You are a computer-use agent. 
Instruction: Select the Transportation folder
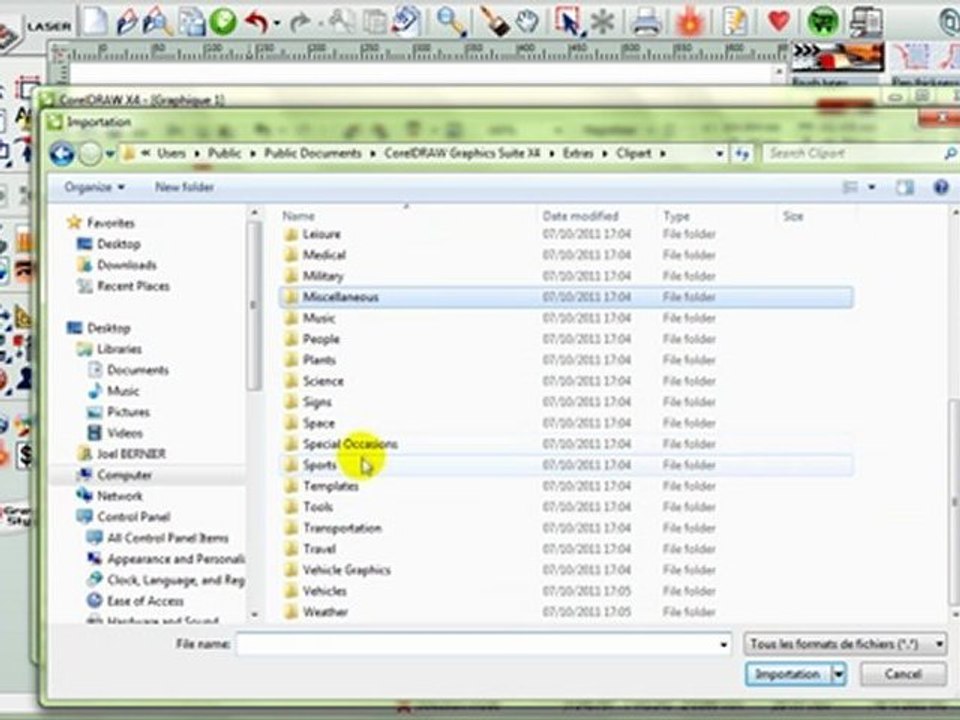566,528
